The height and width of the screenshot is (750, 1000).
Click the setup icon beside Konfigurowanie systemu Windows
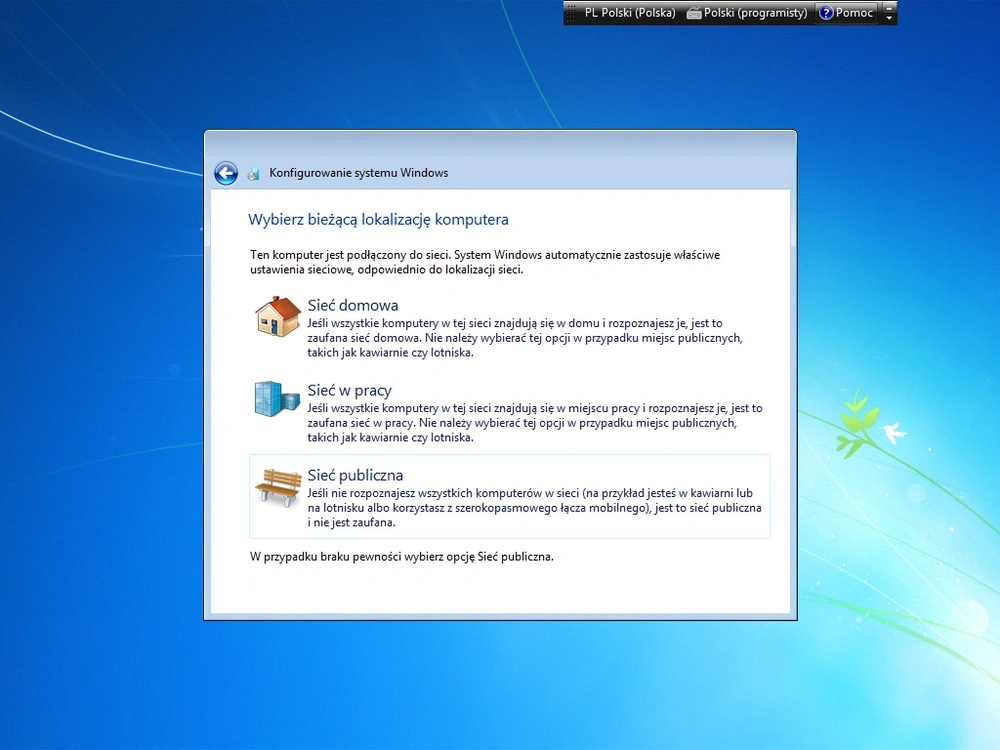(x=254, y=173)
